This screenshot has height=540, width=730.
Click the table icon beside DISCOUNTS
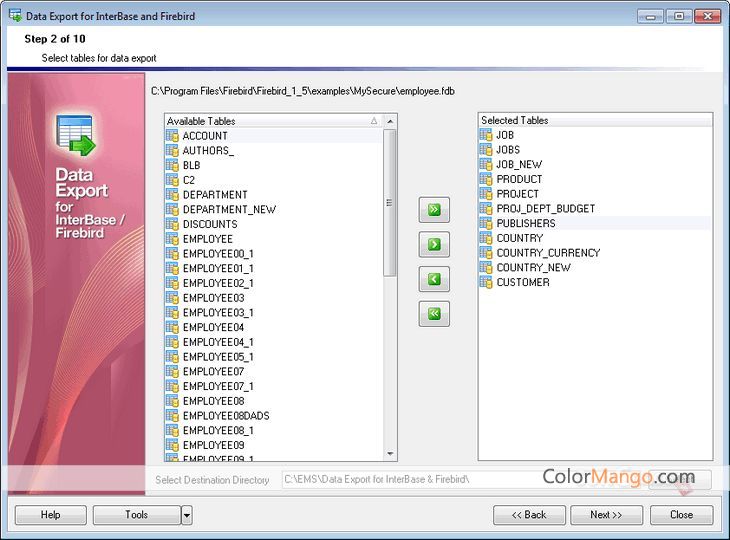172,224
